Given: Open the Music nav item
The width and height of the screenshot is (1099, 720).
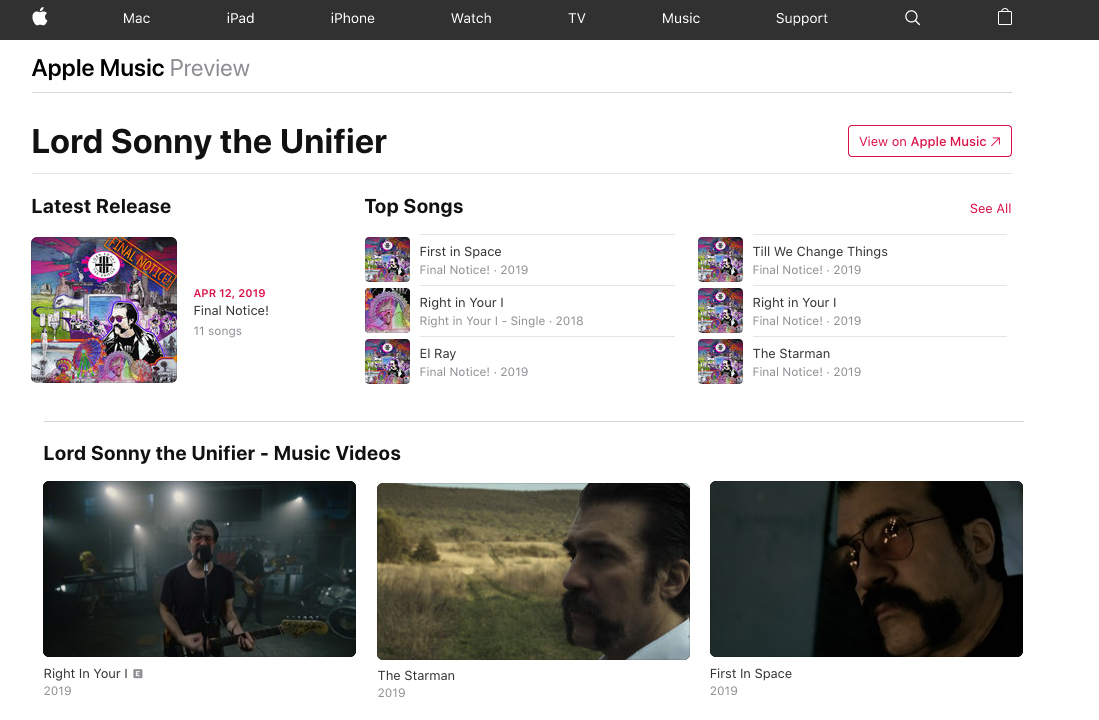Looking at the screenshot, I should pyautogui.click(x=681, y=18).
